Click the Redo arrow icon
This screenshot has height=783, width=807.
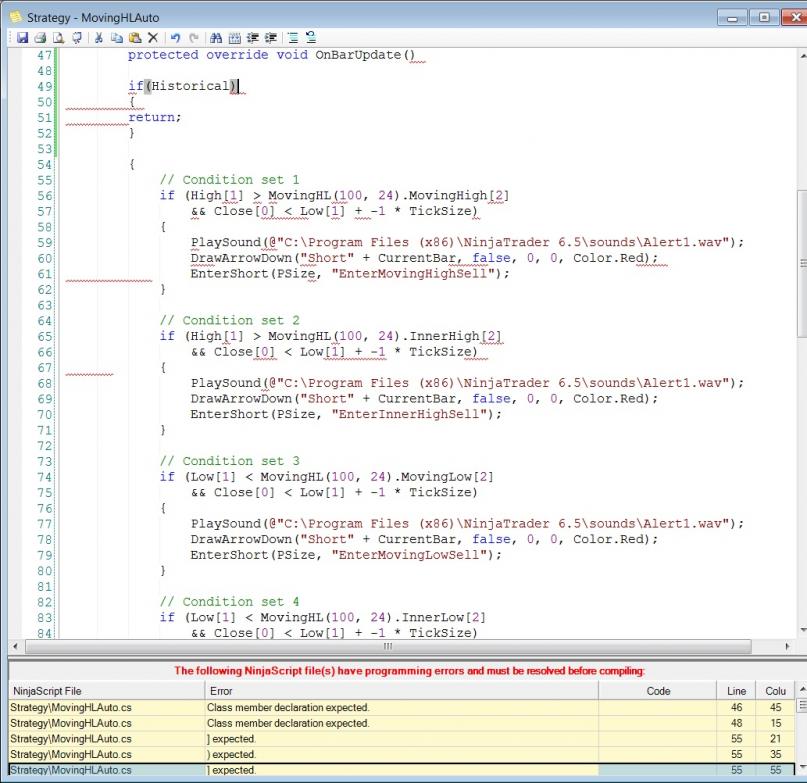click(x=194, y=37)
